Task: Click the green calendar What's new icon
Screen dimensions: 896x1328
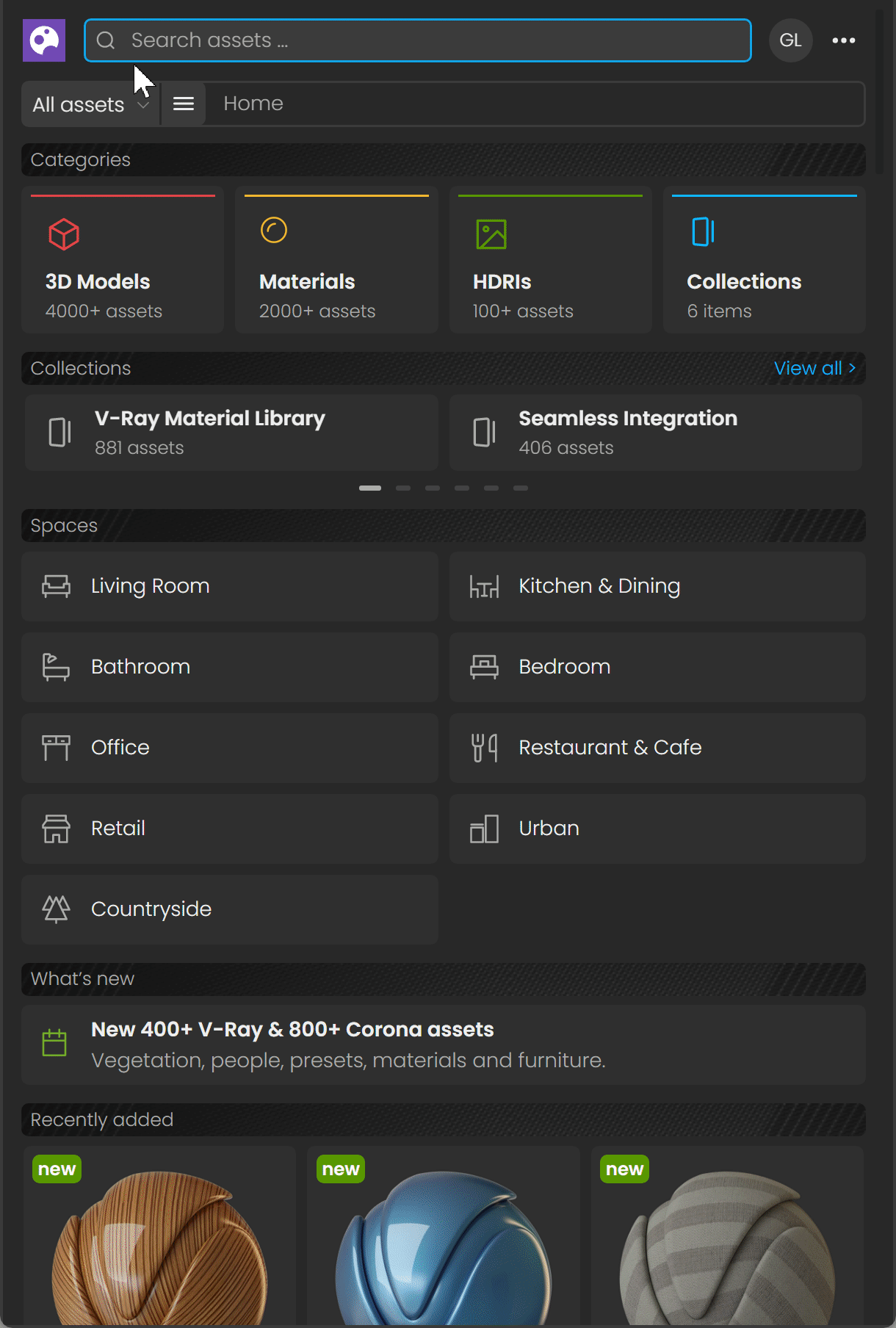Action: 54,1042
